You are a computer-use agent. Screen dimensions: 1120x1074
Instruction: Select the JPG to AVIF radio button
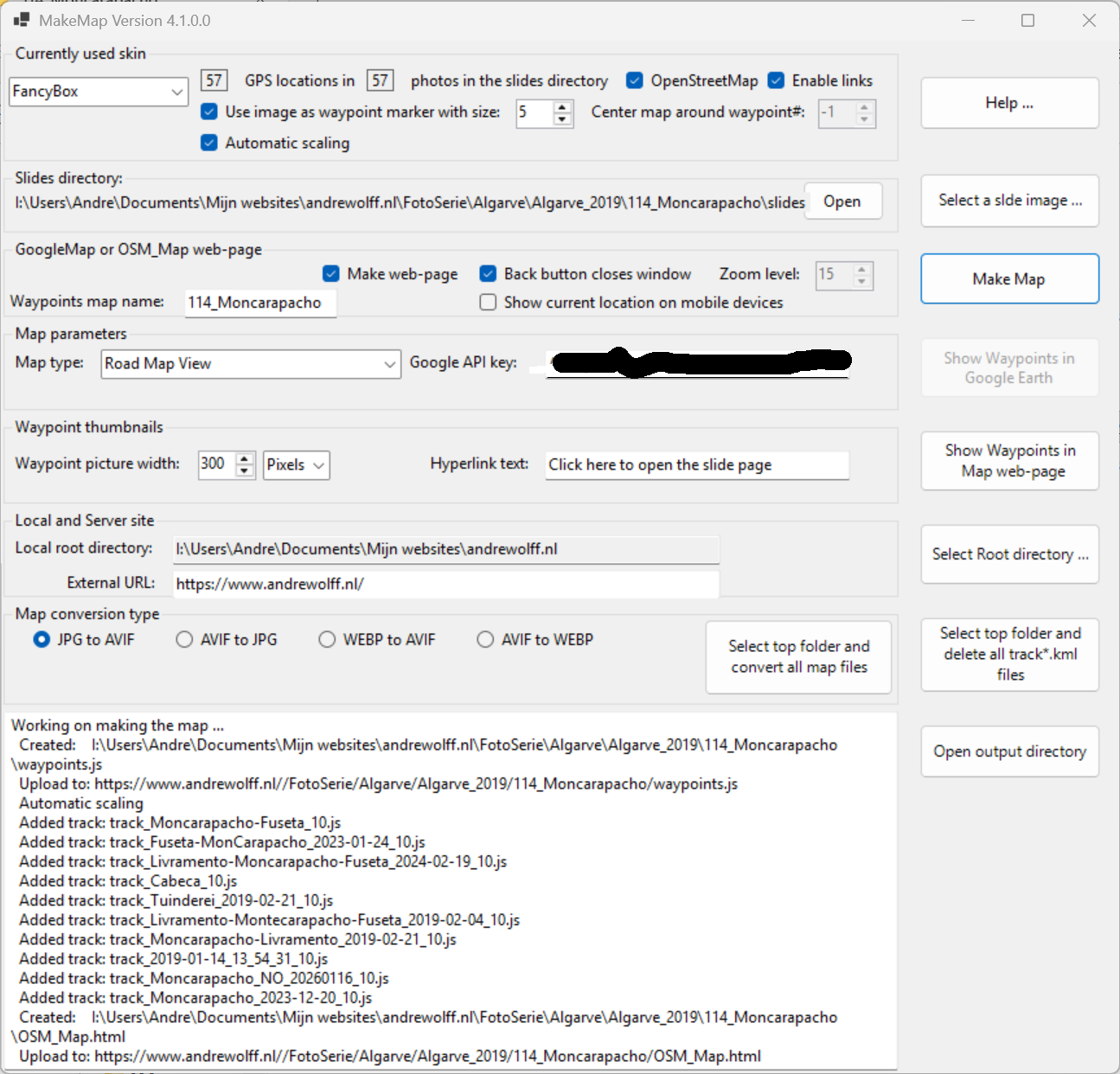pos(42,640)
